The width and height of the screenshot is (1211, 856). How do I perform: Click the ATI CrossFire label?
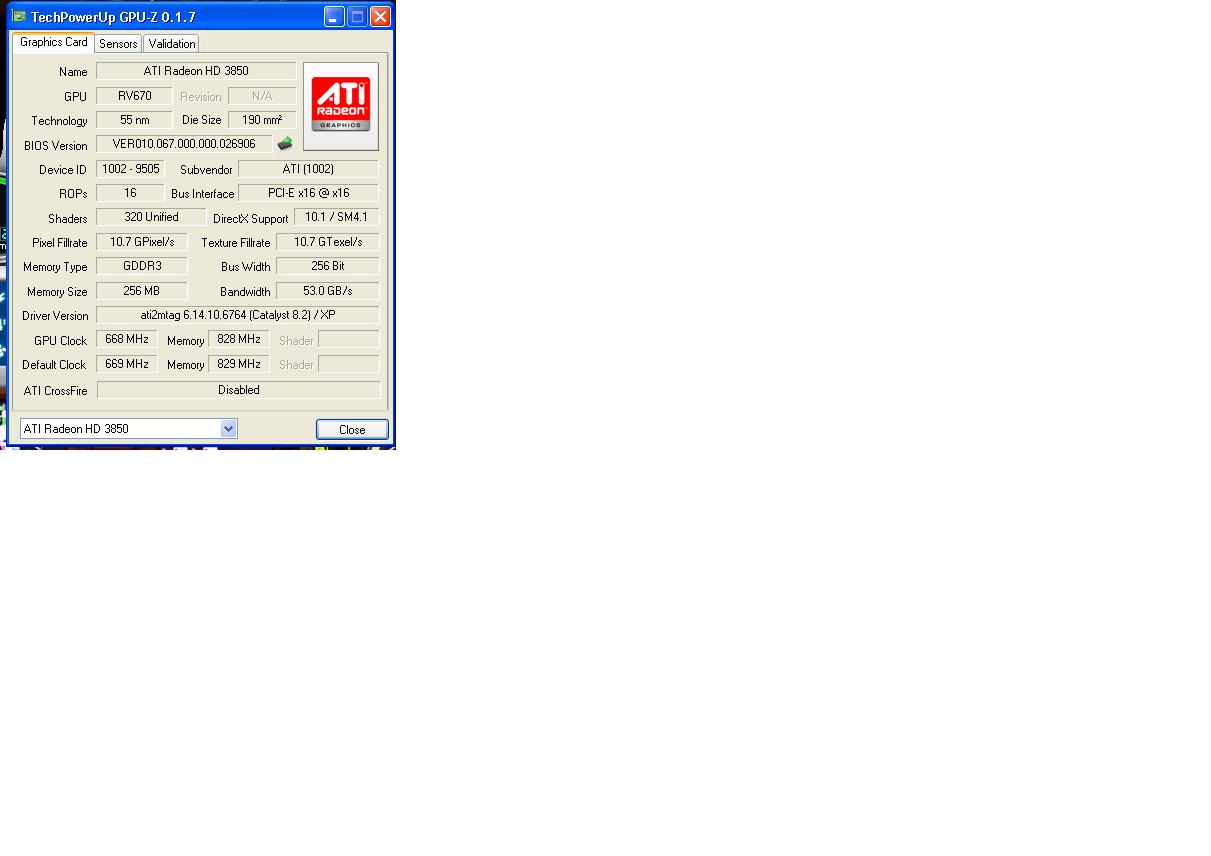tap(56, 391)
